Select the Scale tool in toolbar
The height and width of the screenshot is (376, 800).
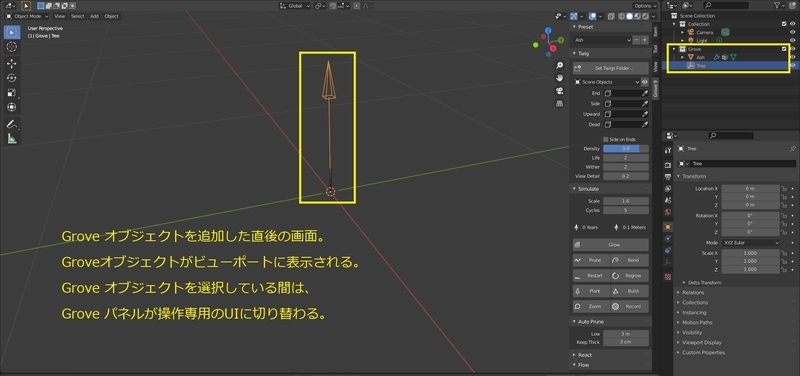click(12, 93)
